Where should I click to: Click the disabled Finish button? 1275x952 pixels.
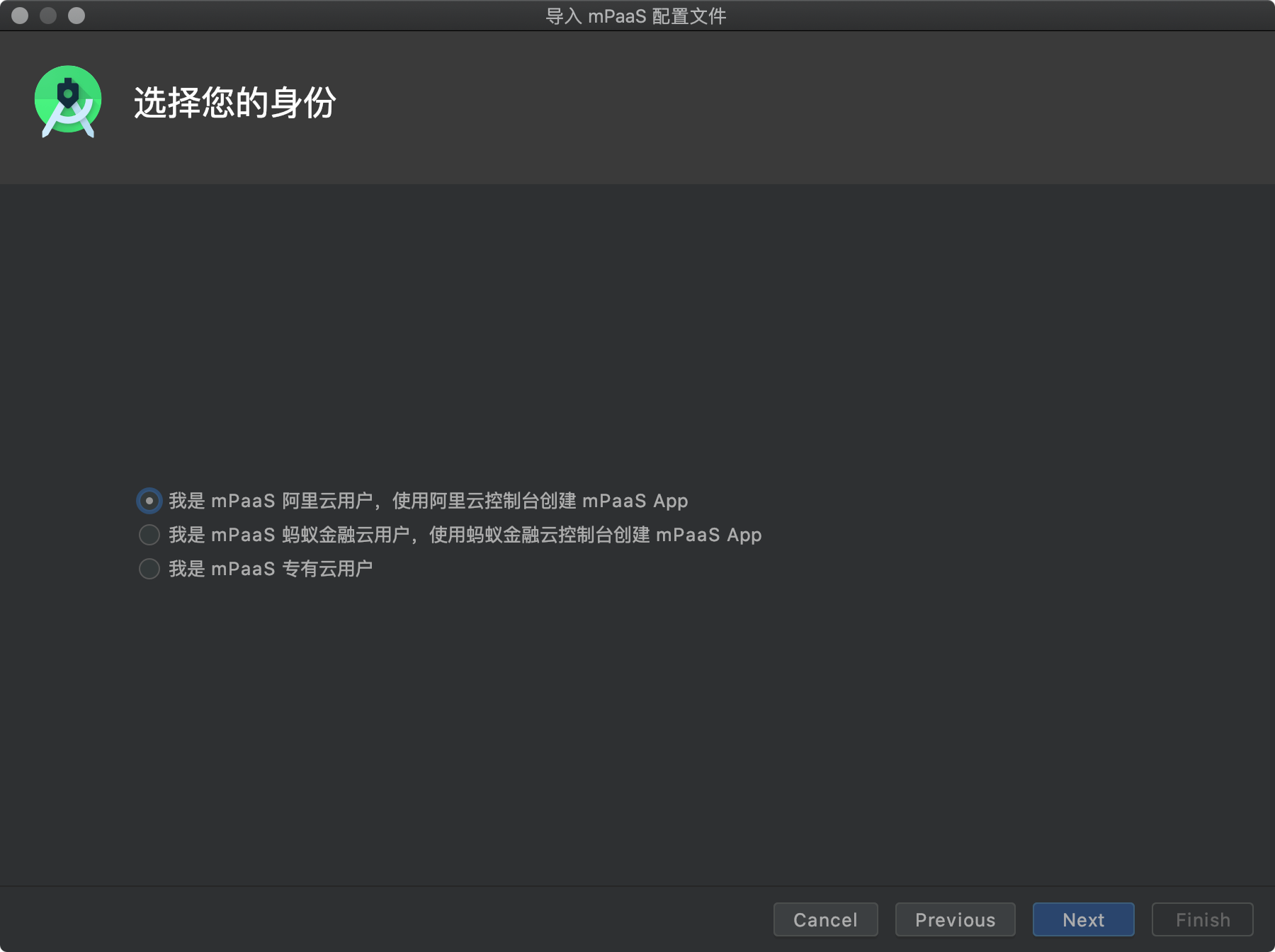(x=1202, y=919)
